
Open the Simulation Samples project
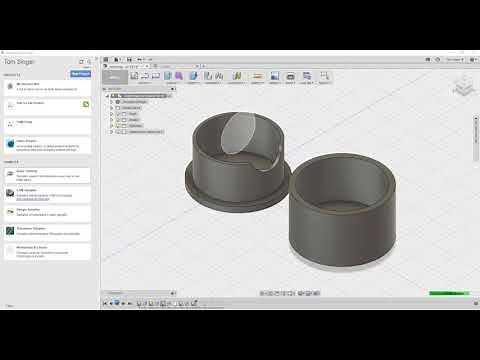click(47, 233)
